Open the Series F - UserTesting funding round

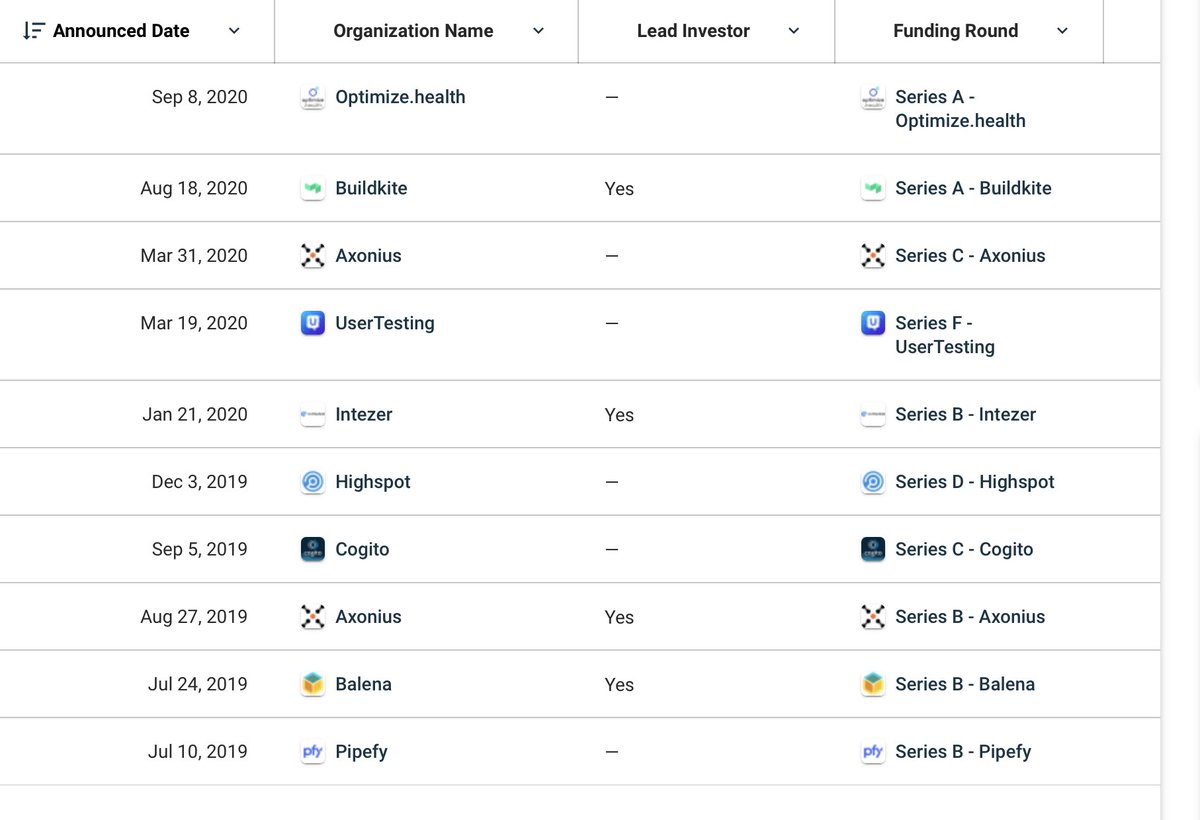pyautogui.click(x=944, y=335)
